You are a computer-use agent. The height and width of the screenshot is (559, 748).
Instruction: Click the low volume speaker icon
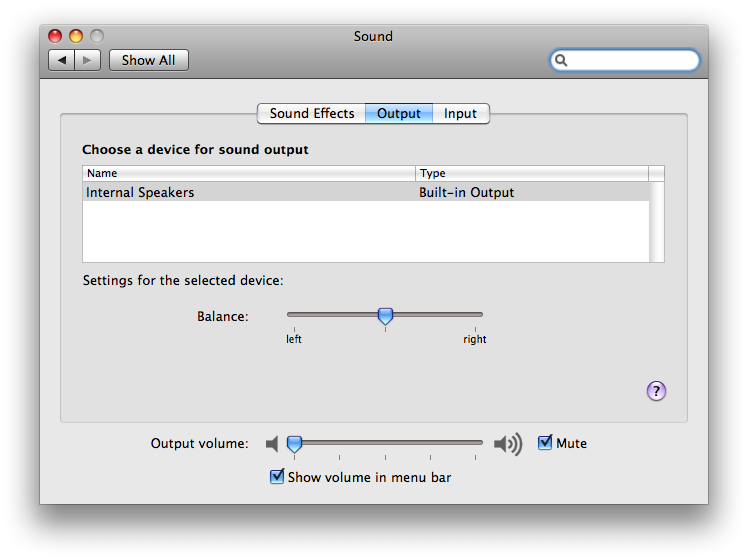[x=271, y=443]
